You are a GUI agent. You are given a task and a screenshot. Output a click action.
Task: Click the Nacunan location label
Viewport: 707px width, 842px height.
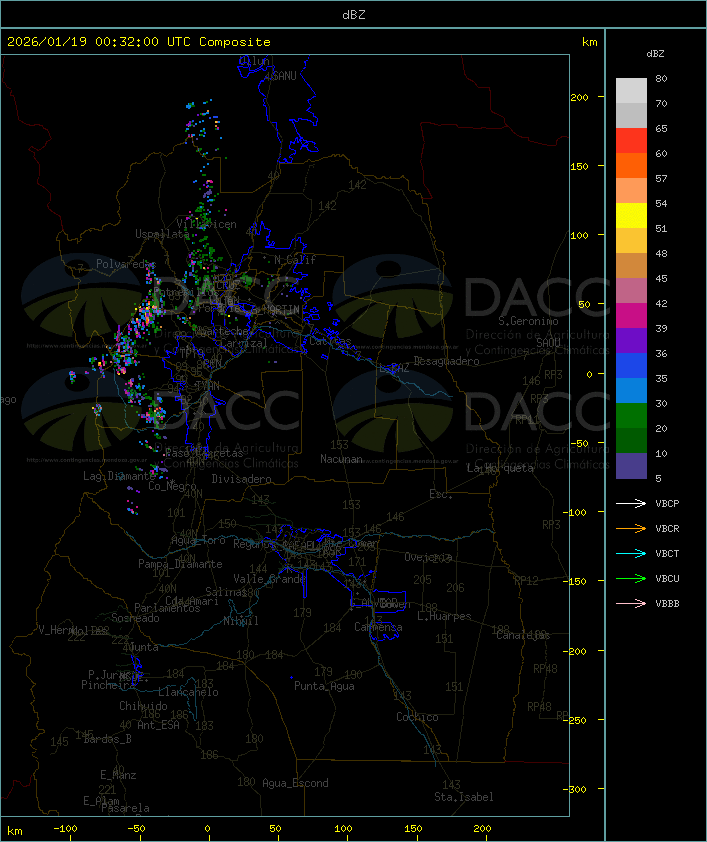pyautogui.click(x=341, y=459)
